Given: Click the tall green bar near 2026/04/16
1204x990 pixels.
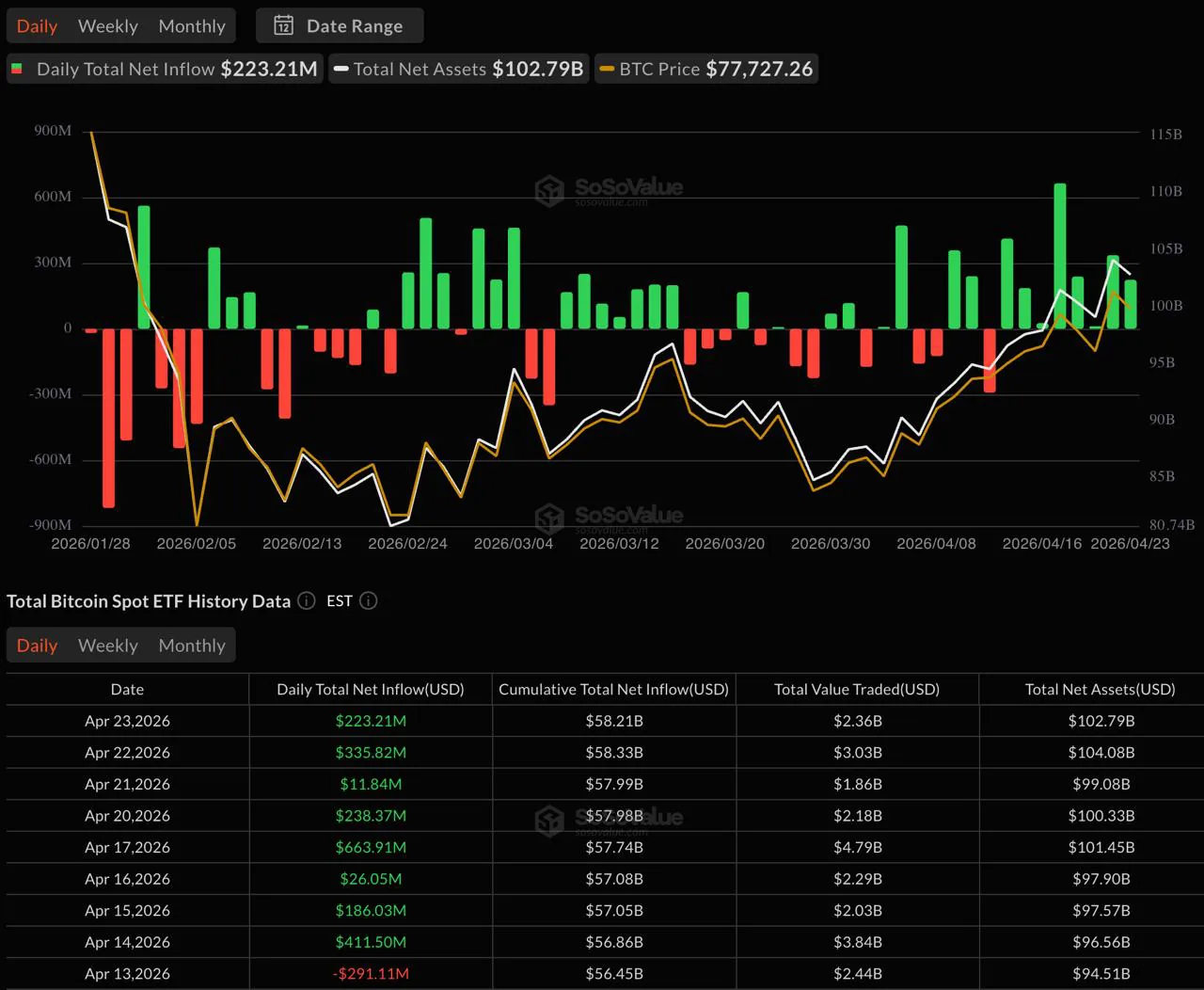Looking at the screenshot, I should point(1060,254).
